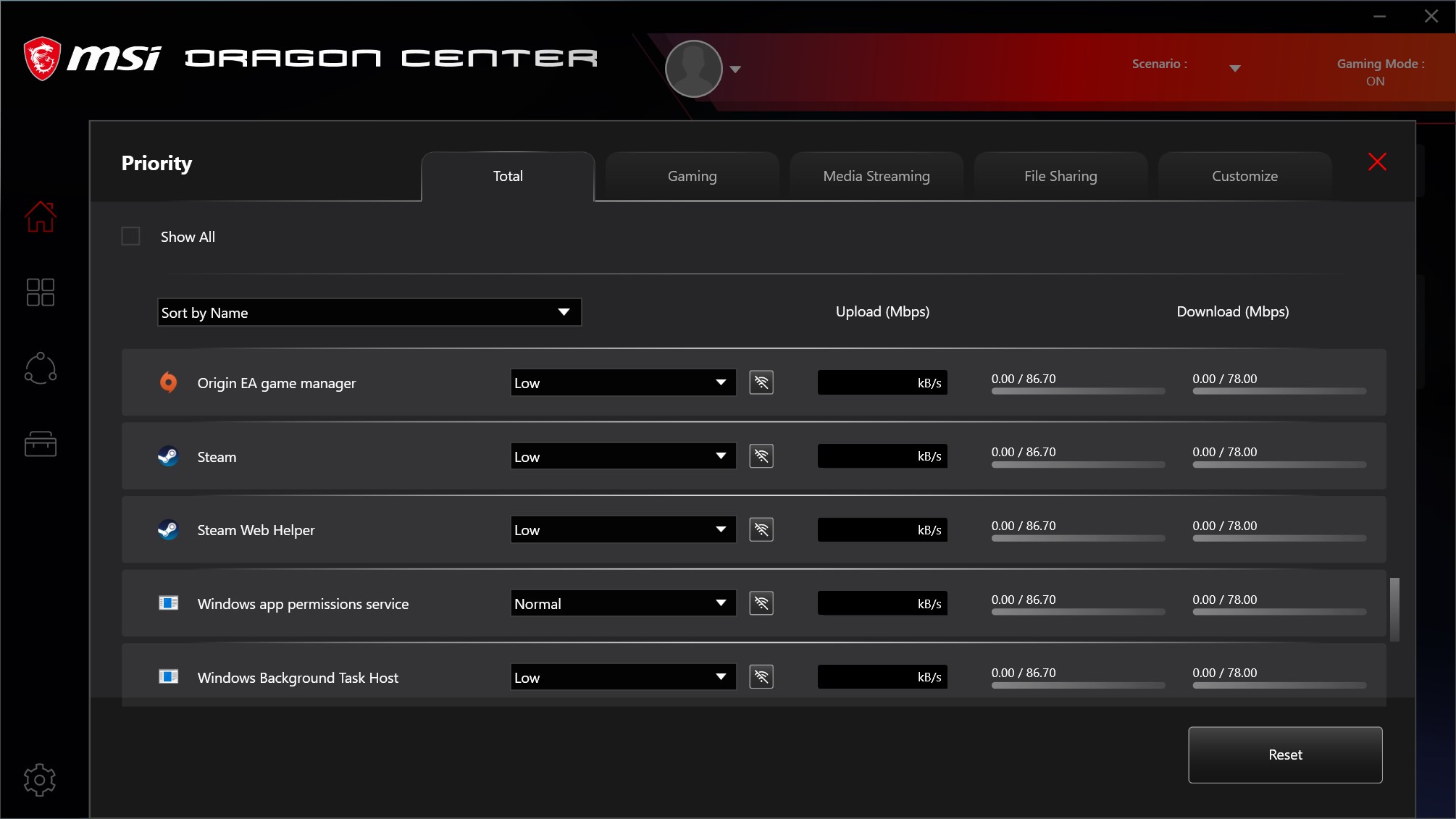Open settings gear icon in sidebar

pos(40,780)
